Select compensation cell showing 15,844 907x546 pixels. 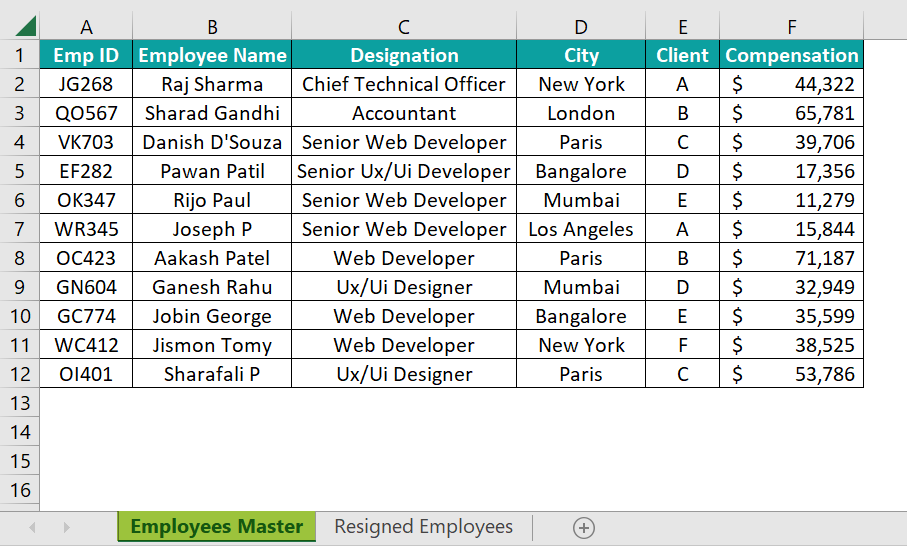pos(791,229)
